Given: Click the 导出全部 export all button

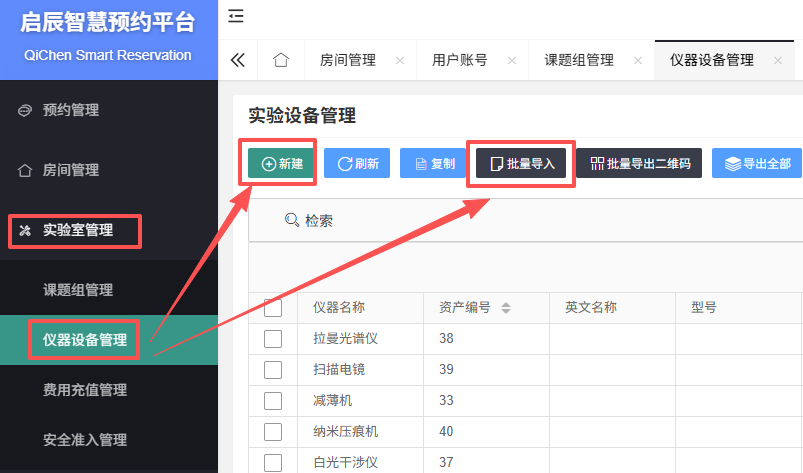Looking at the screenshot, I should coord(757,163).
